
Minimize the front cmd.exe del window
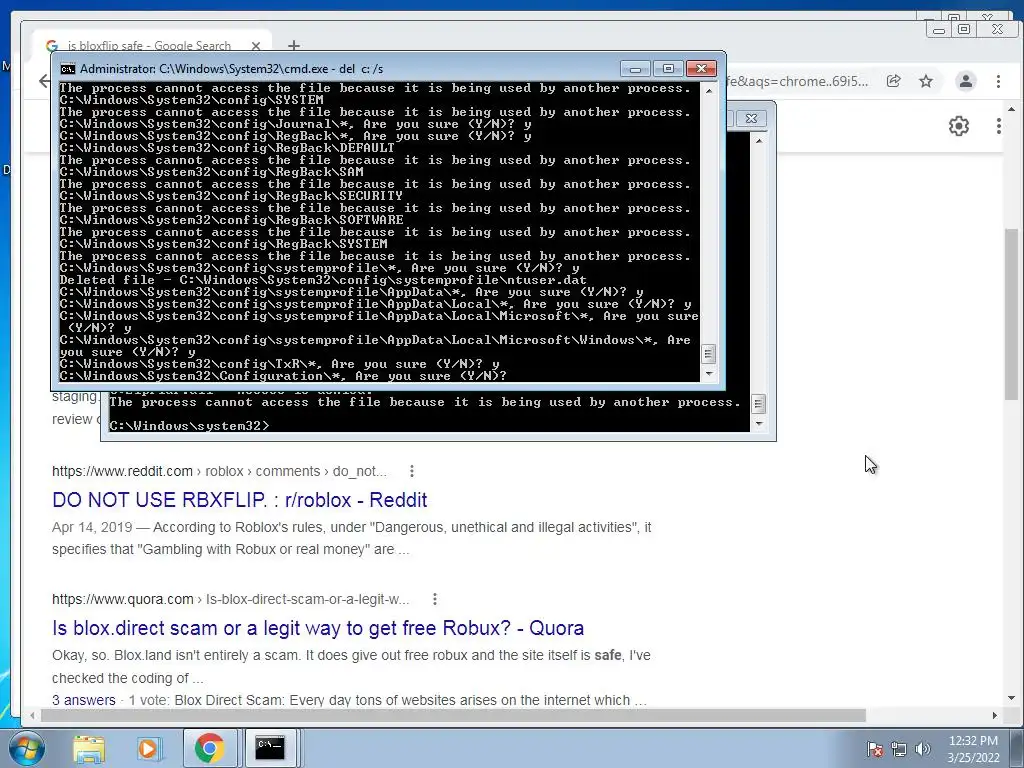click(x=635, y=68)
